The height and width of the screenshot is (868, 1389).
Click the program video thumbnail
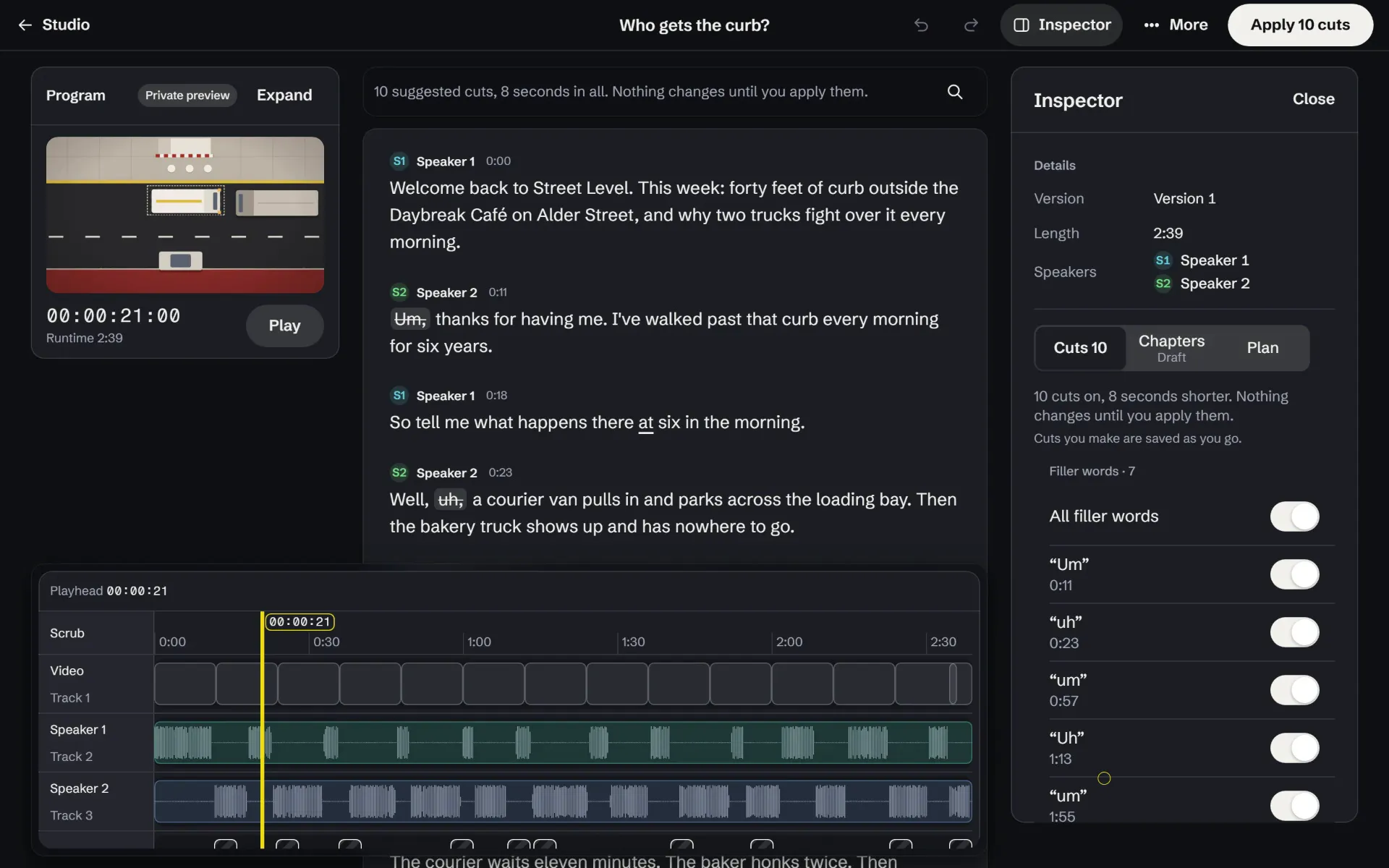(x=185, y=215)
